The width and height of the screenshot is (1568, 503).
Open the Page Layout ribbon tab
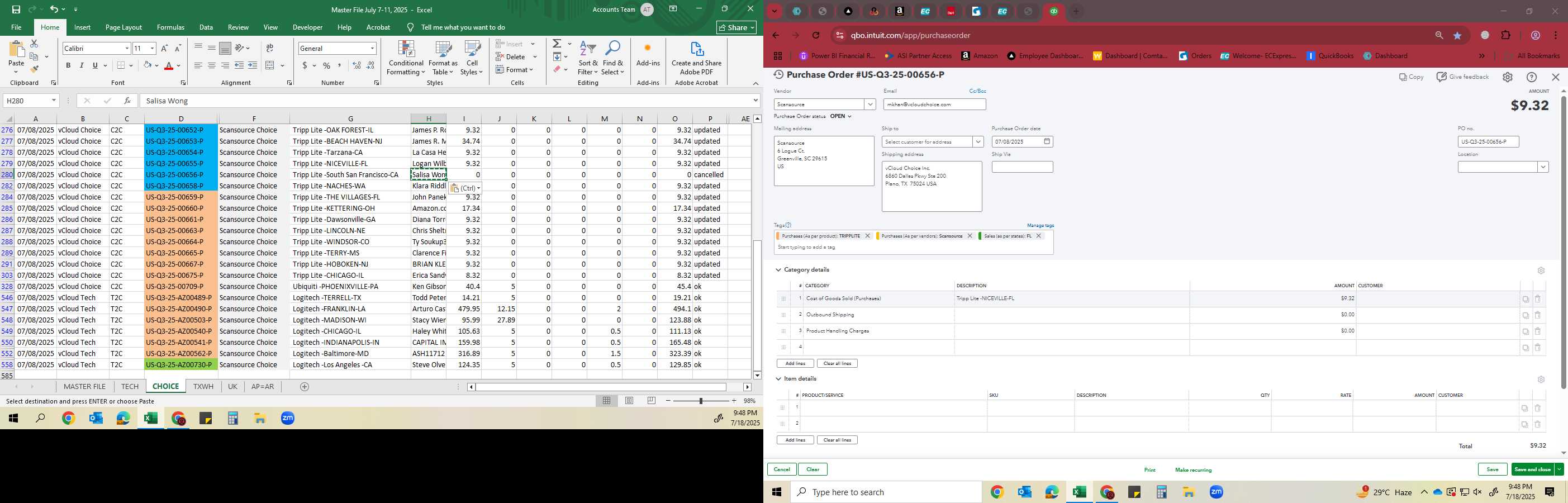click(x=123, y=27)
